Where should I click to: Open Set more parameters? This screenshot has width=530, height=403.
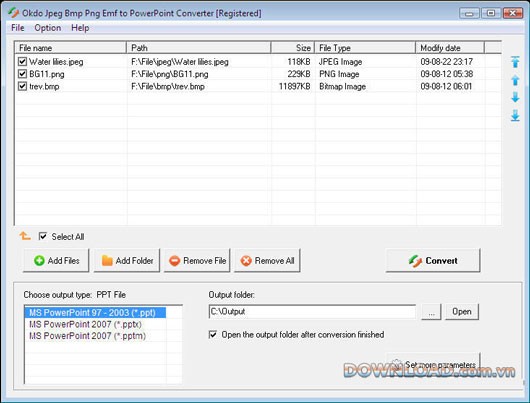[x=433, y=365]
